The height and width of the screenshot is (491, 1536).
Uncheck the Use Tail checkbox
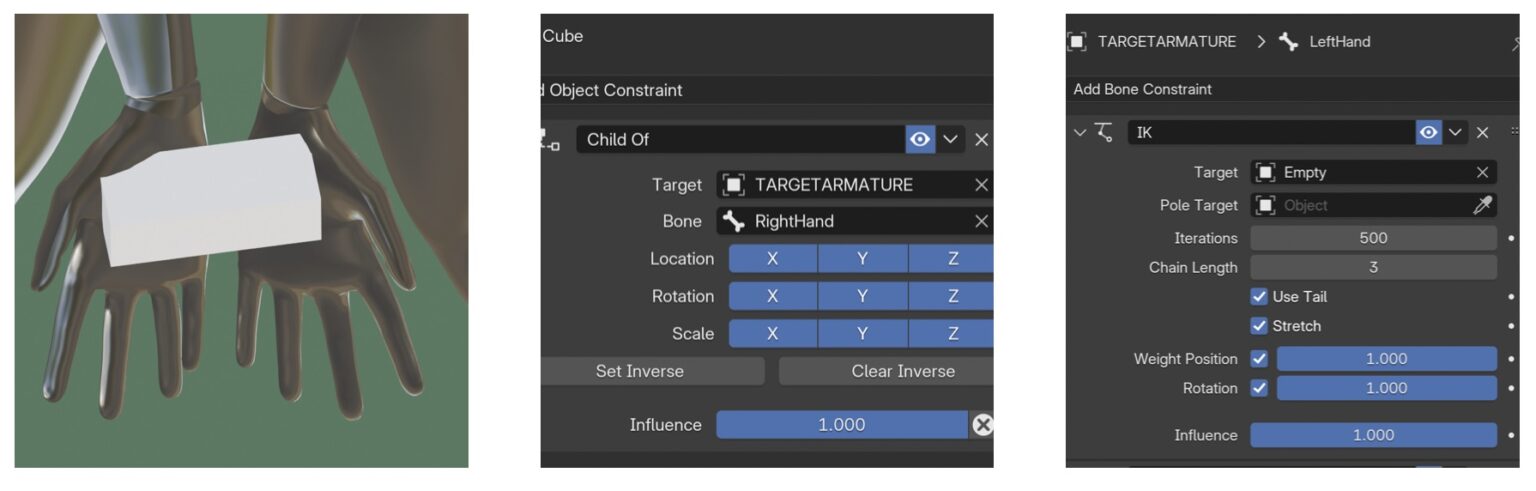1259,297
